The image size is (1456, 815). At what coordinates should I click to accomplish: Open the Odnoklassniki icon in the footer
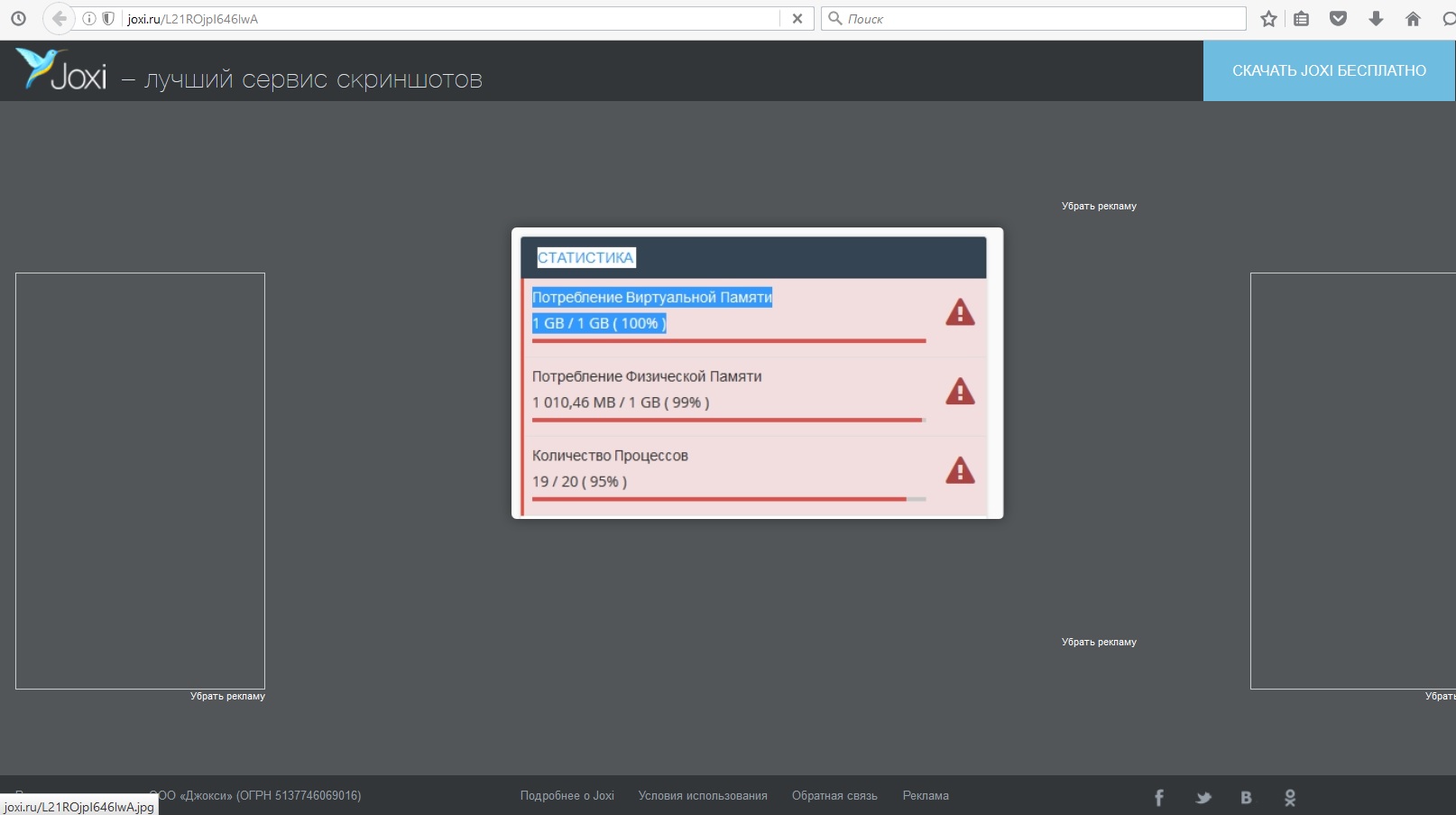(x=1290, y=798)
